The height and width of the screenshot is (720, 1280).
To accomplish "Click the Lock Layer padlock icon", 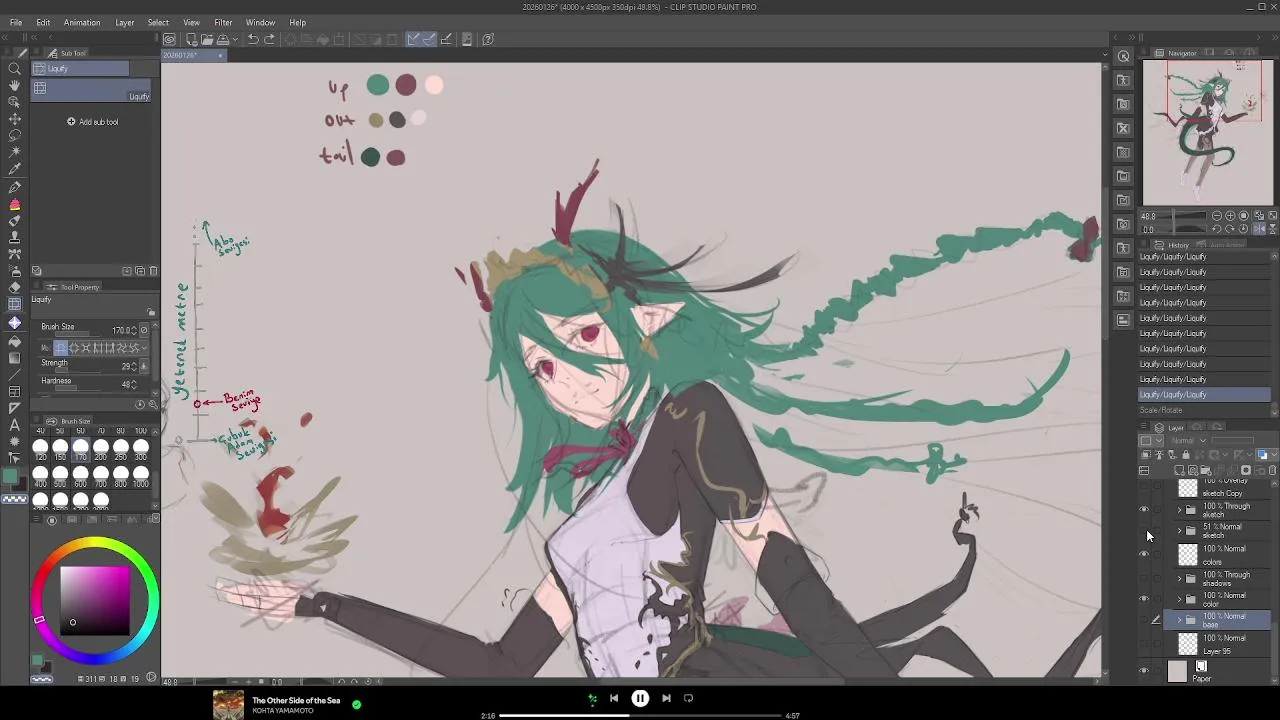I will (1186, 455).
